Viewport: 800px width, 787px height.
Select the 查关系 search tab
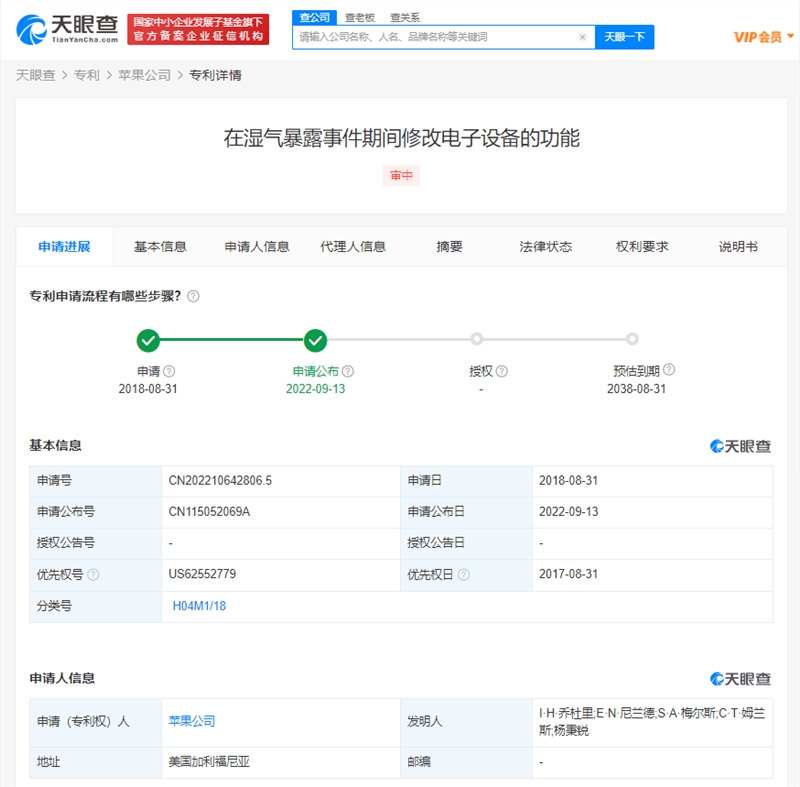click(405, 17)
